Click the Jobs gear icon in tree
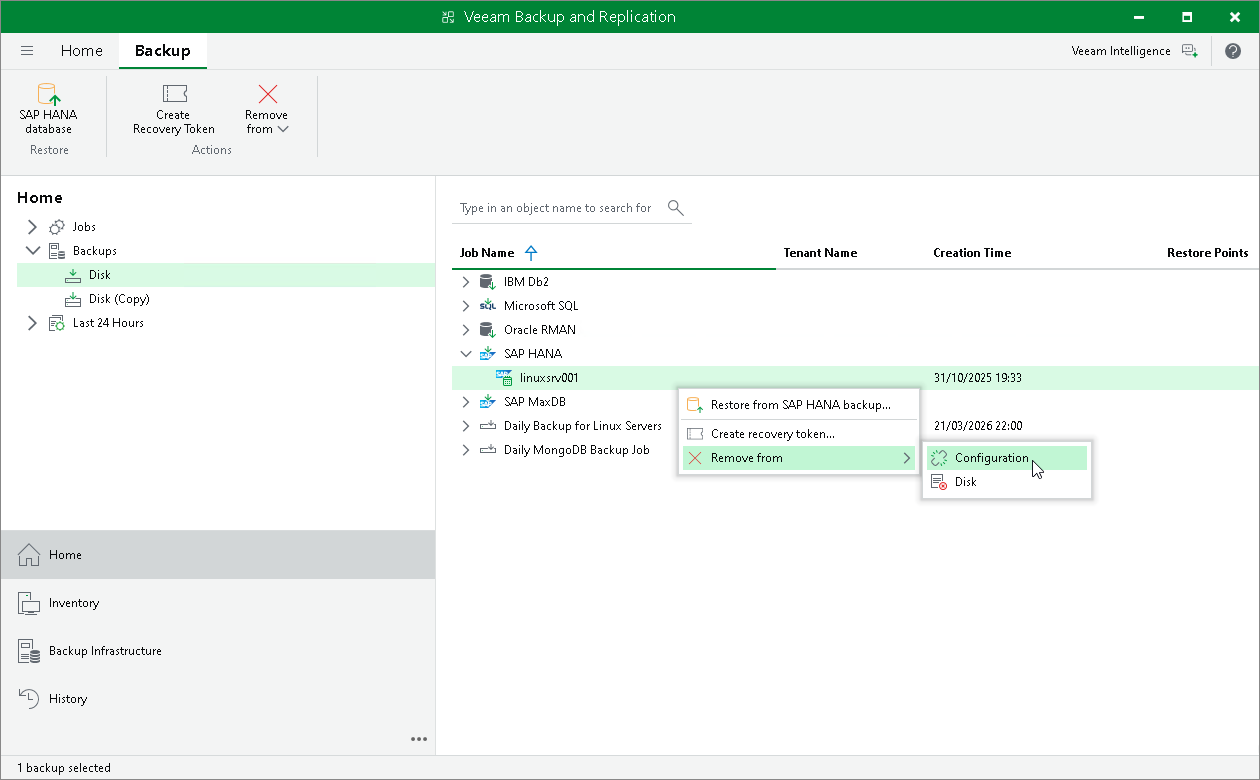1260x780 pixels. pos(57,227)
